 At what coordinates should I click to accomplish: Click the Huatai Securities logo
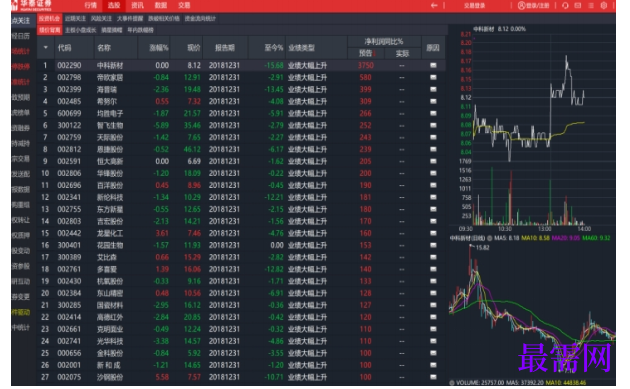tap(32, 5)
